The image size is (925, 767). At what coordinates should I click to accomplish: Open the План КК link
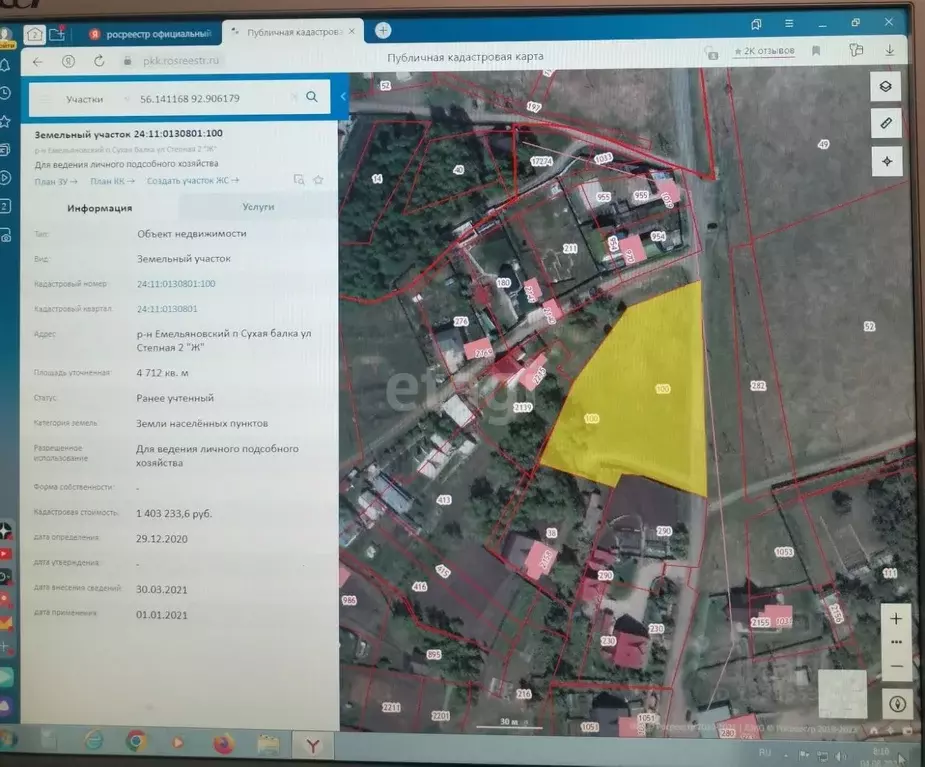[112, 181]
